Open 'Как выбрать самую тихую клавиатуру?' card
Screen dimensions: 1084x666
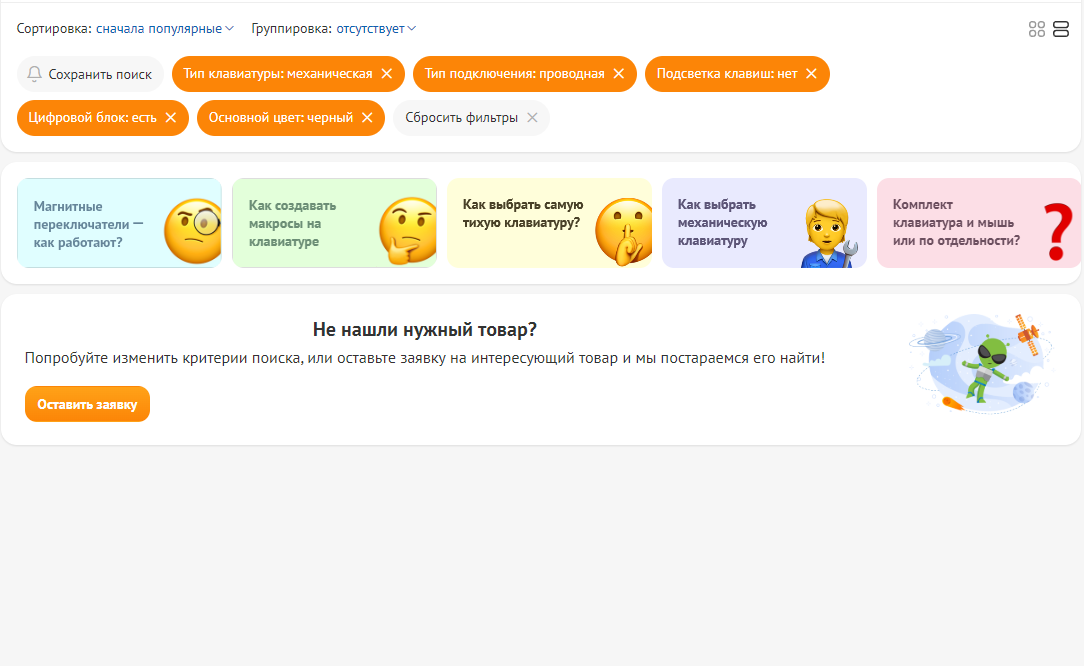click(549, 223)
